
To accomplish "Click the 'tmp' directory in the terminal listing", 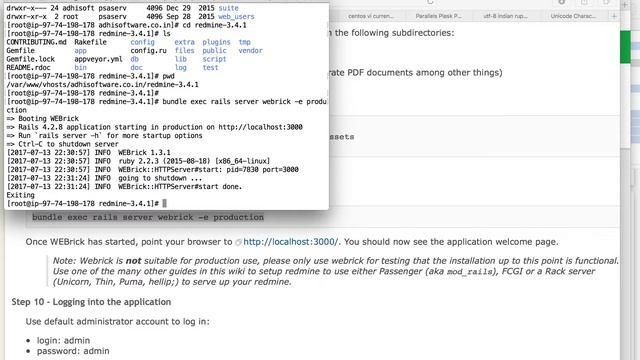I will [x=244, y=42].
